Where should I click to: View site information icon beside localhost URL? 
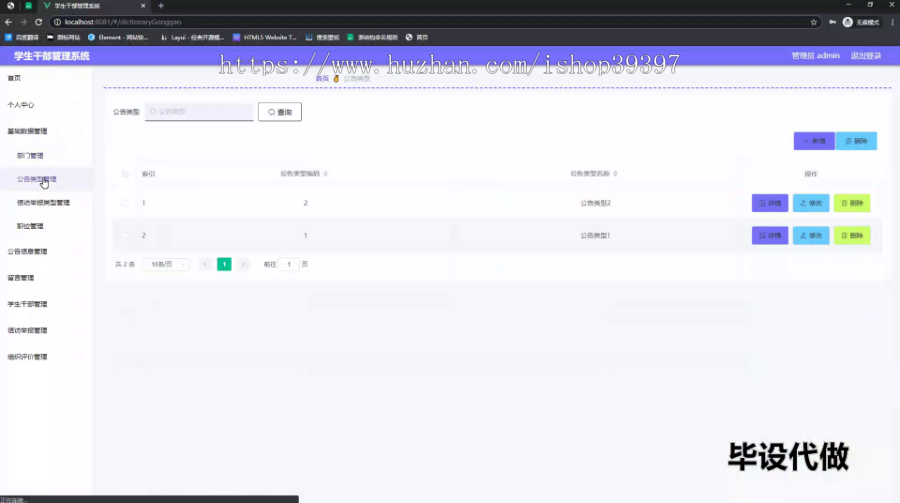(57, 22)
